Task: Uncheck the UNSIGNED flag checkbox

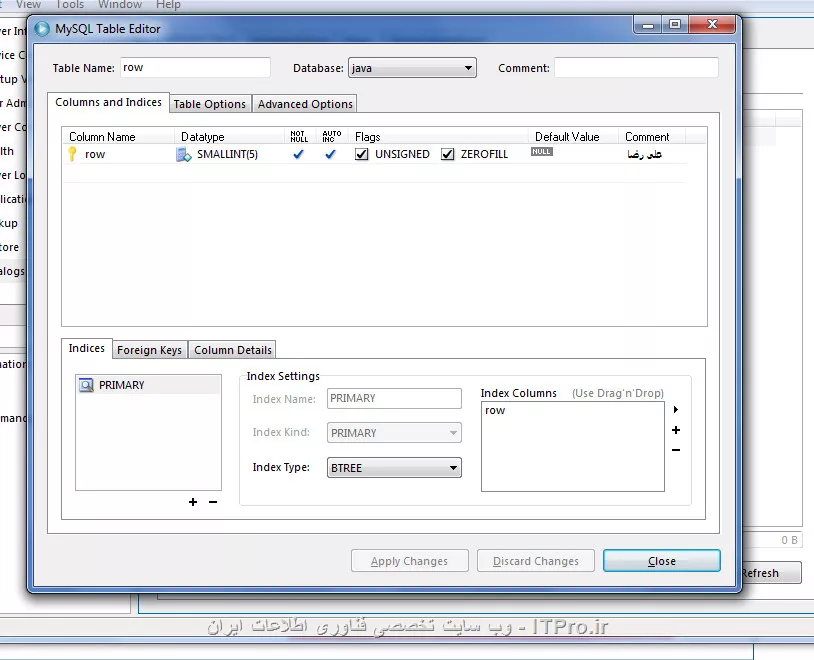Action: pos(361,154)
